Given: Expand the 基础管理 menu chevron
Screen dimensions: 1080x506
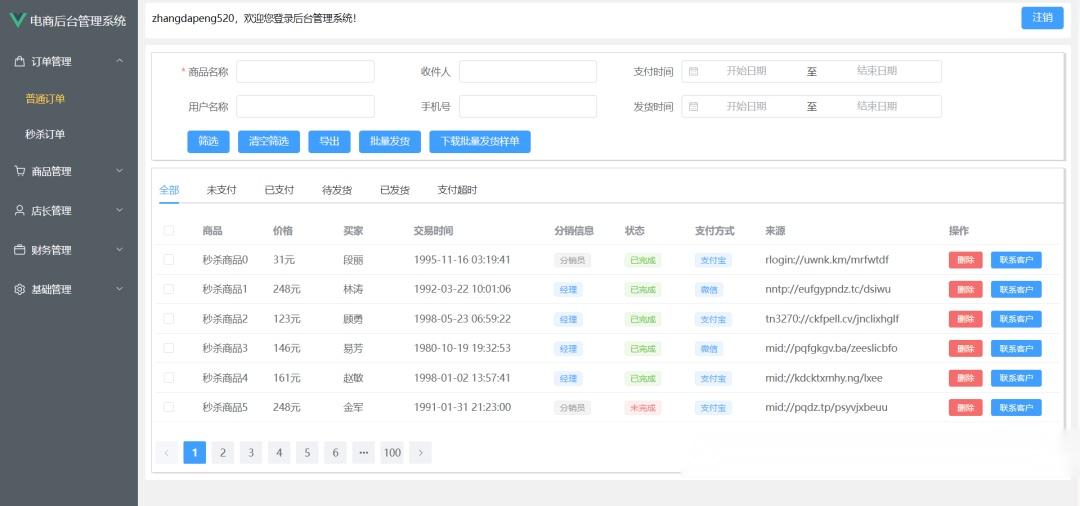Looking at the screenshot, I should point(120,289).
